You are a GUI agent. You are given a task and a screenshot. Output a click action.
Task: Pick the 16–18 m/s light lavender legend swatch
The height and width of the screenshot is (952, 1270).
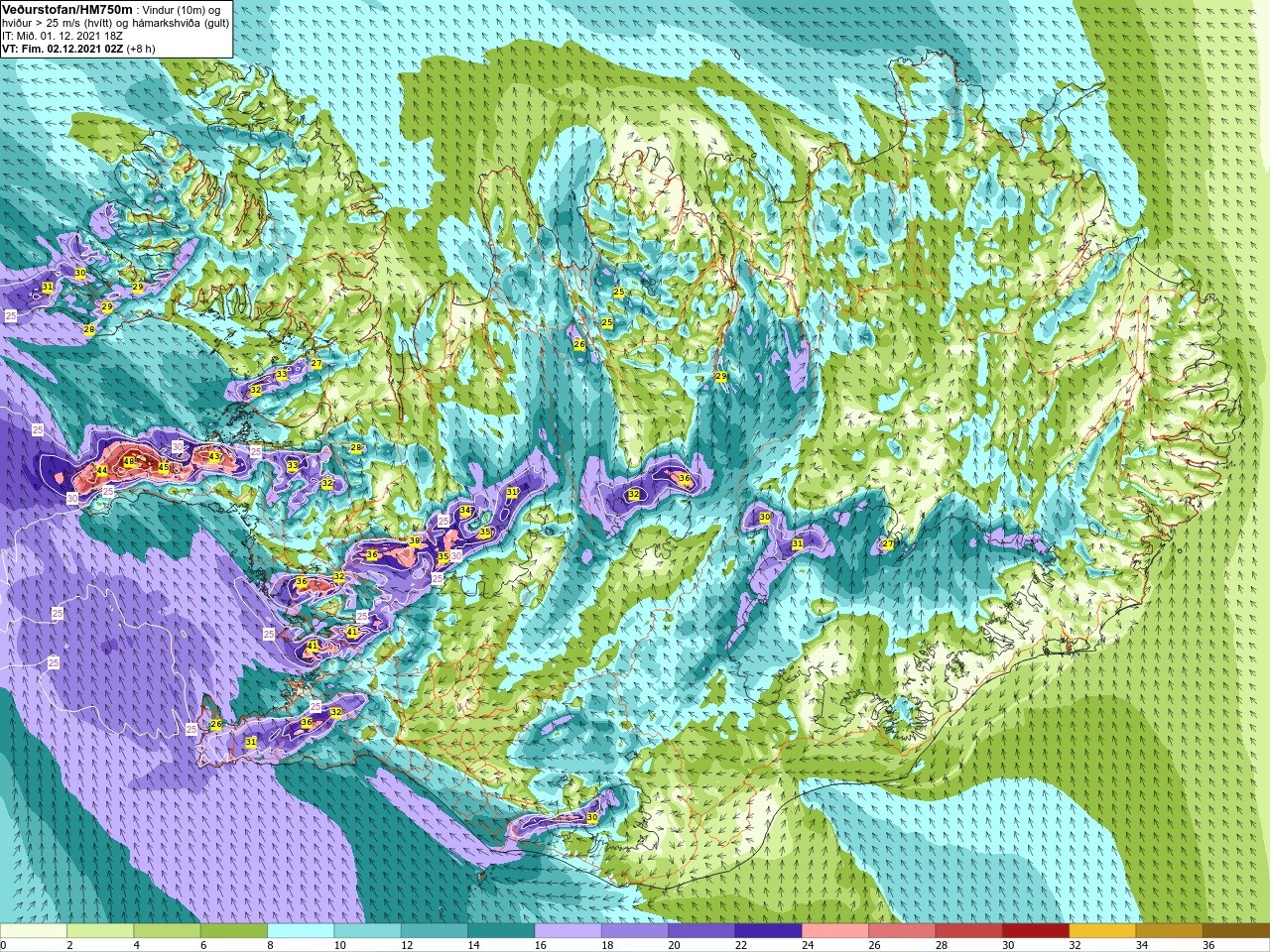pyautogui.click(x=568, y=931)
